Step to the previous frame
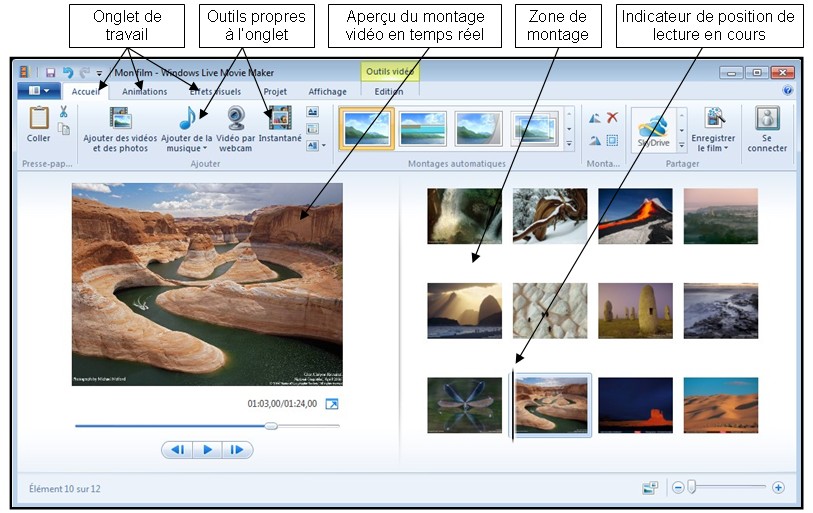This screenshot has height=513, width=813. tap(177, 450)
